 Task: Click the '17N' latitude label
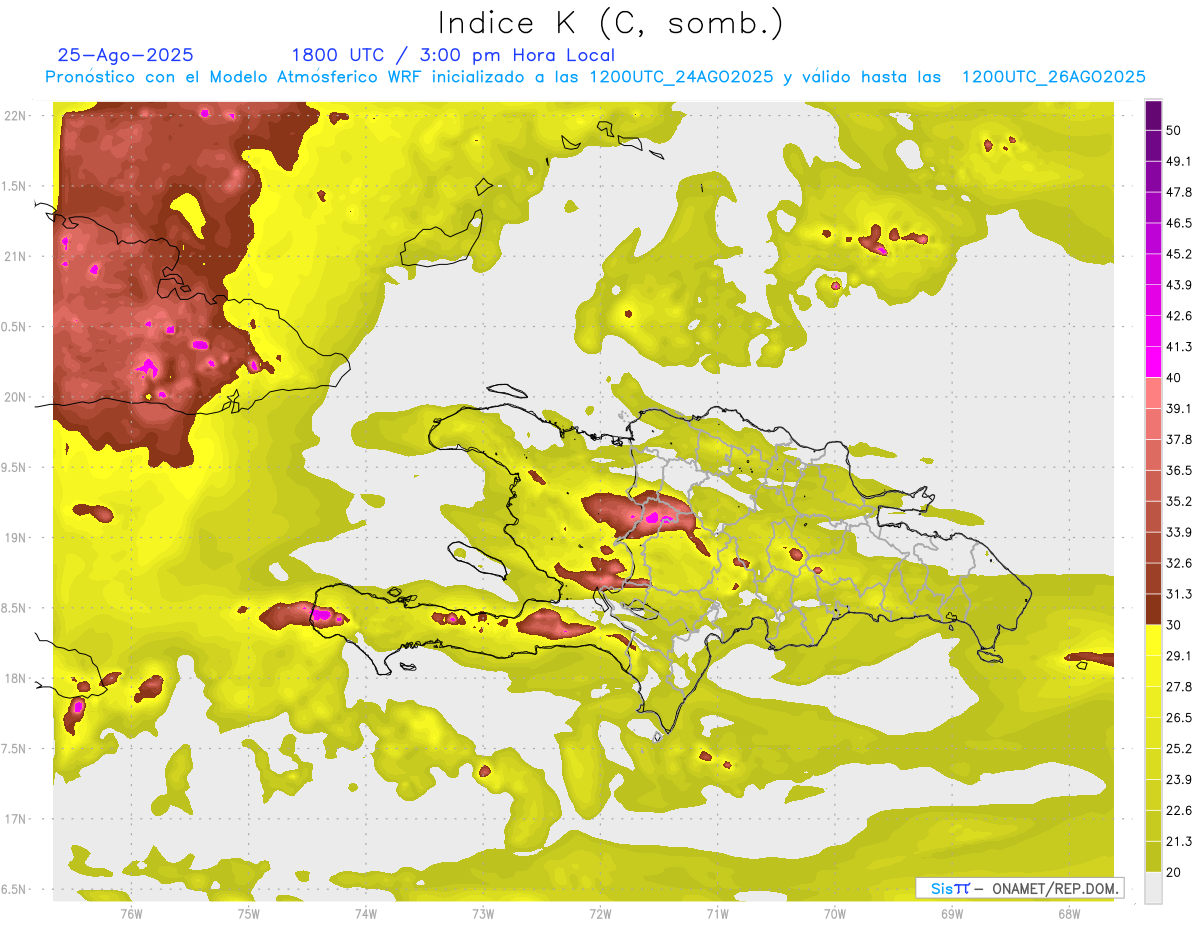click(16, 819)
